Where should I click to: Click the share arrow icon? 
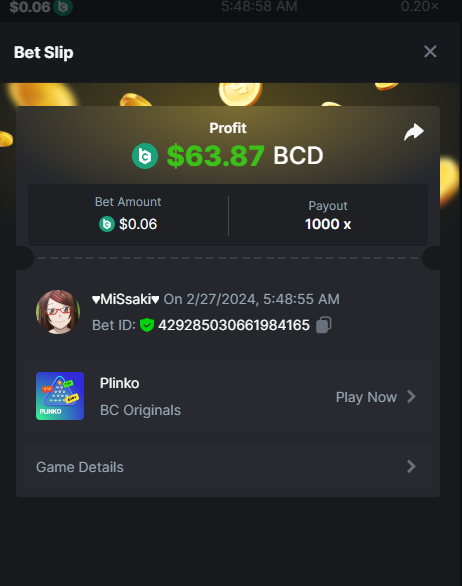(x=414, y=132)
